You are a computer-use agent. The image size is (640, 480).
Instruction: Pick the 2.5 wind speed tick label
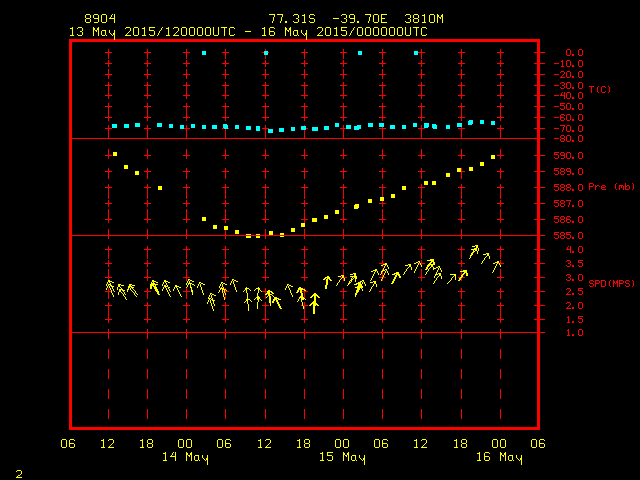(574, 291)
